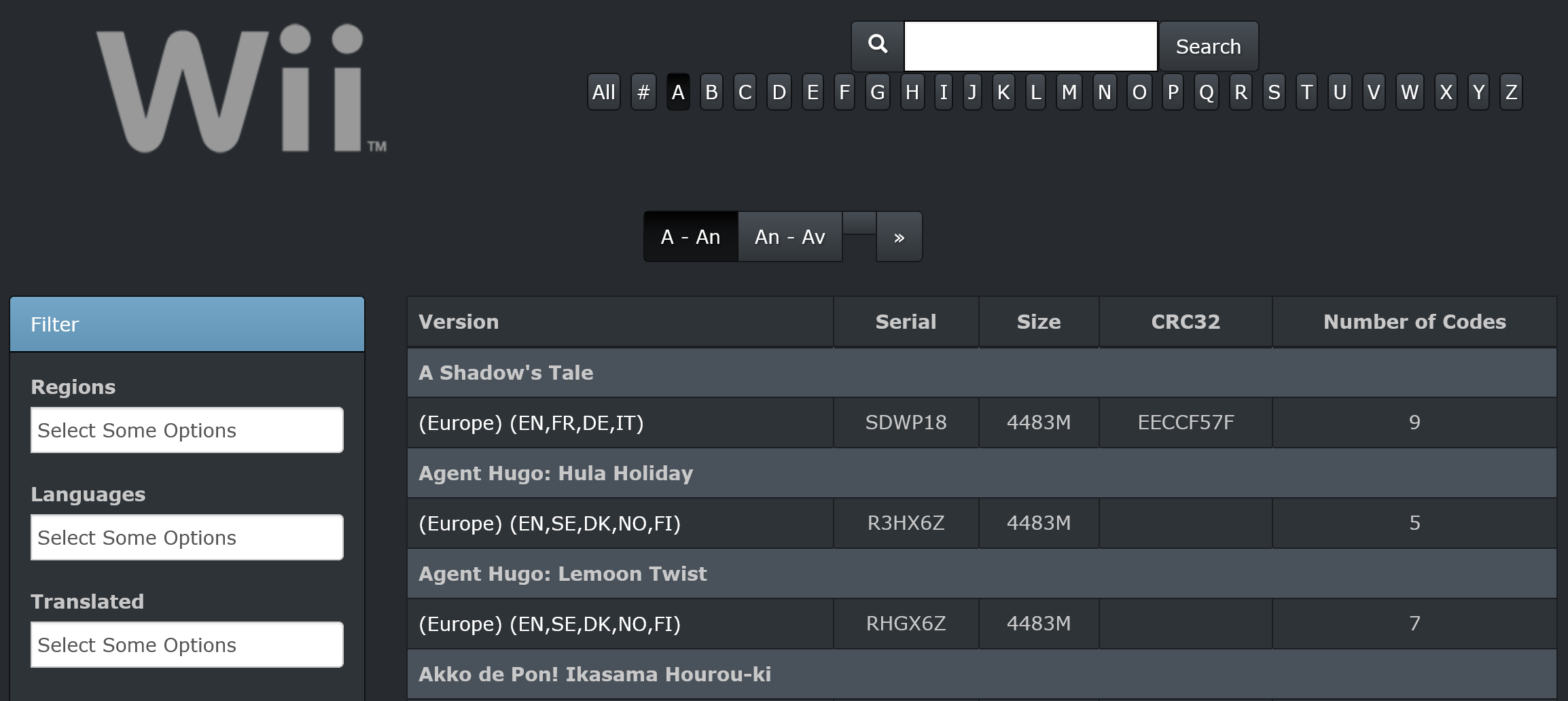This screenshot has height=701, width=1568.
Task: Select letter O in the index
Action: point(1139,92)
